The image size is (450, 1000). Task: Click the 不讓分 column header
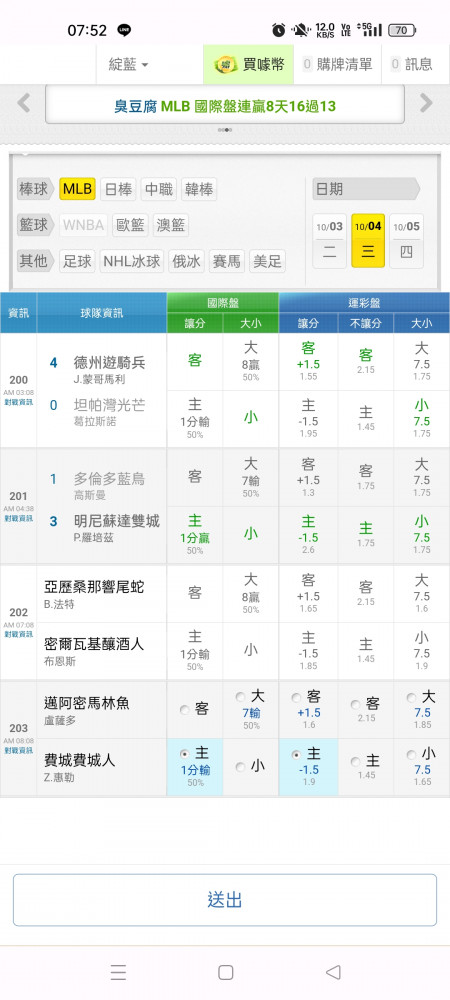(x=365, y=323)
